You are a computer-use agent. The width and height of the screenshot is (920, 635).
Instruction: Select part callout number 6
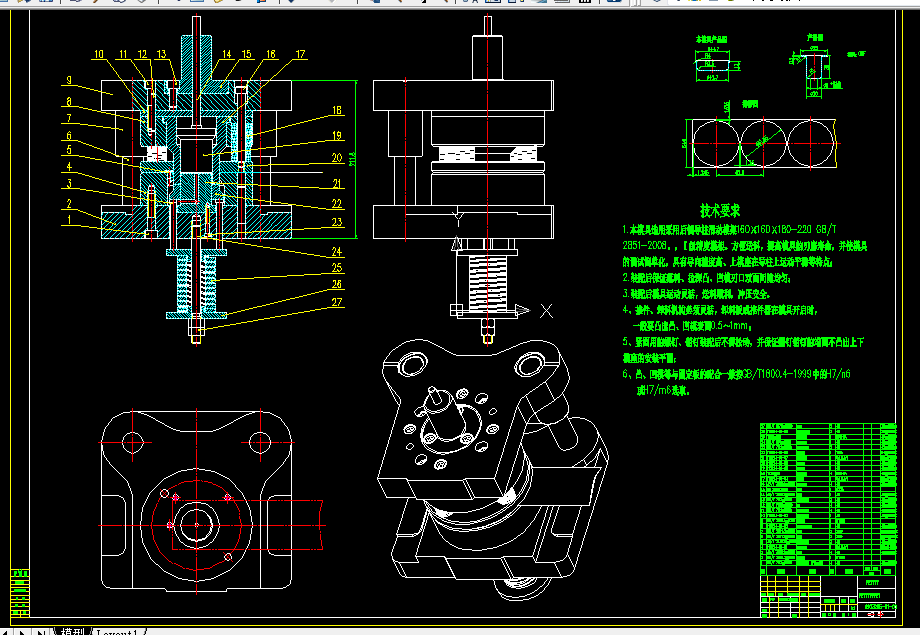pos(69,136)
